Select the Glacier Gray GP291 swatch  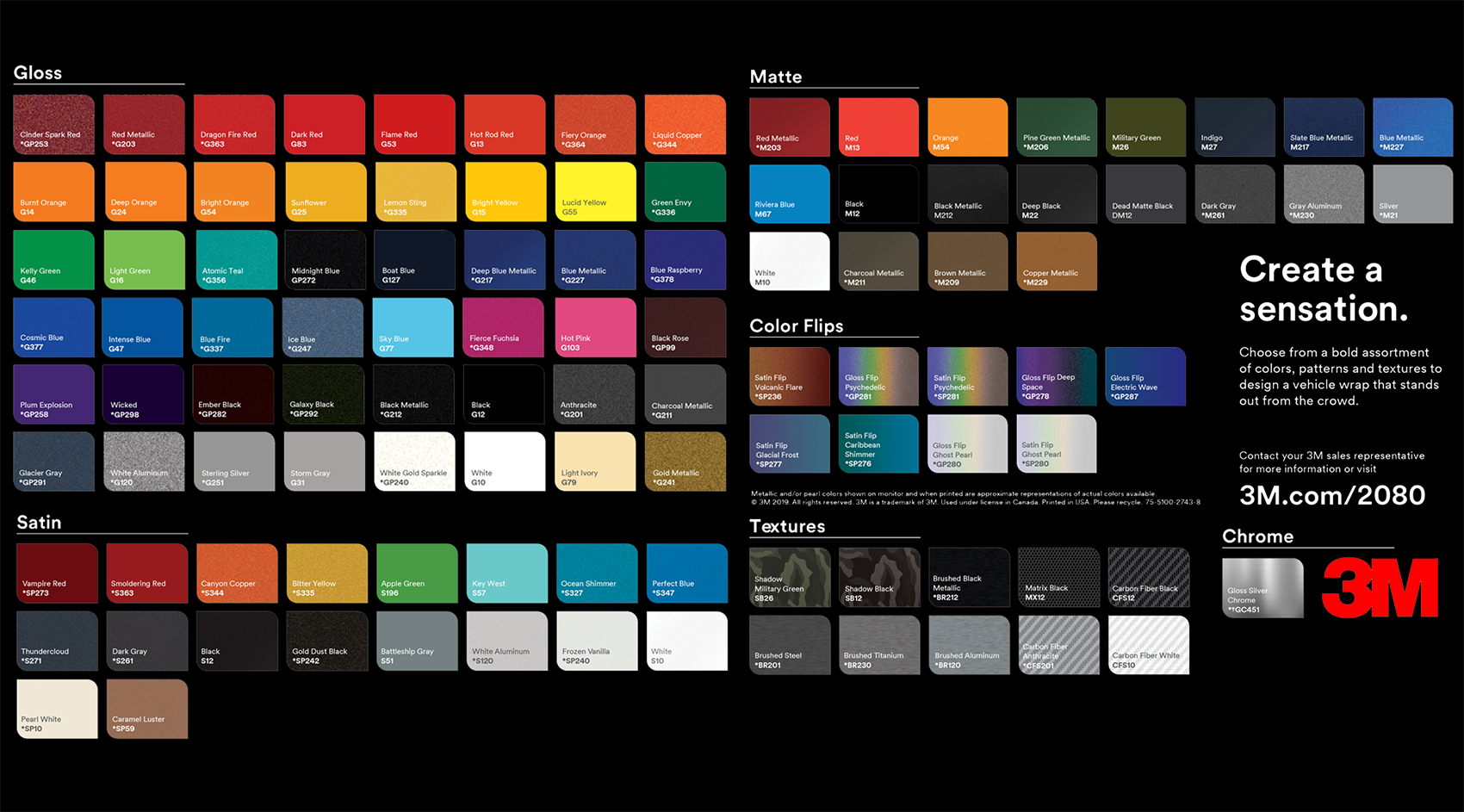[54, 462]
